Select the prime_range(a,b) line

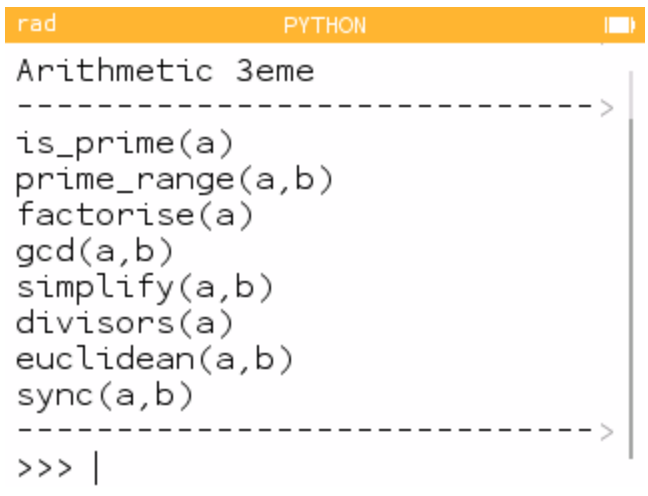click(x=174, y=181)
